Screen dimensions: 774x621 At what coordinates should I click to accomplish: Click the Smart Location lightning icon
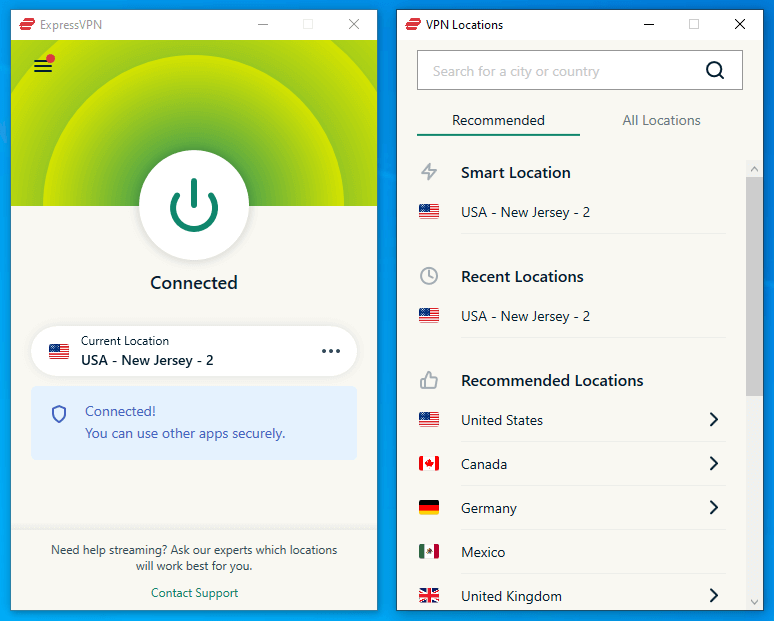[428, 172]
